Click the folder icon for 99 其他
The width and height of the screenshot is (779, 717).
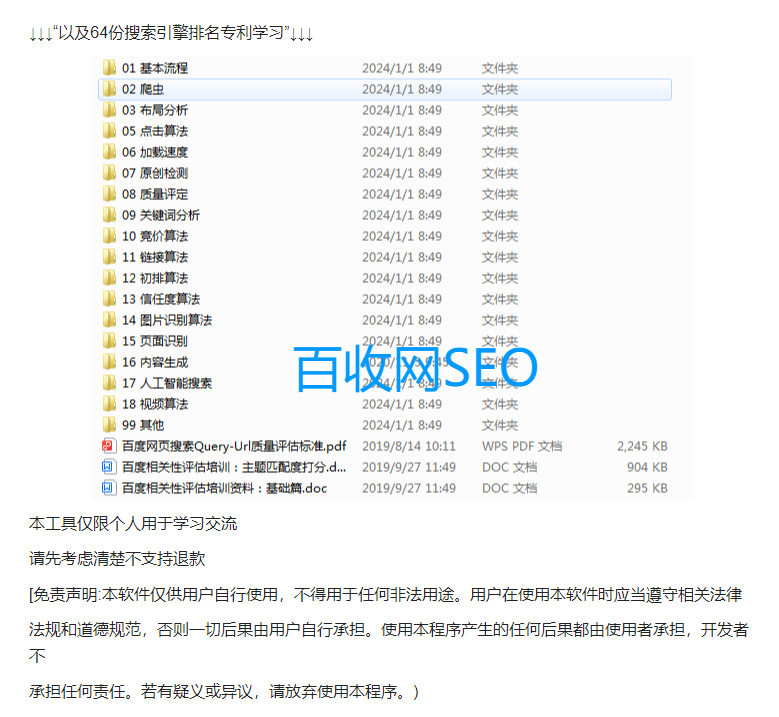109,425
